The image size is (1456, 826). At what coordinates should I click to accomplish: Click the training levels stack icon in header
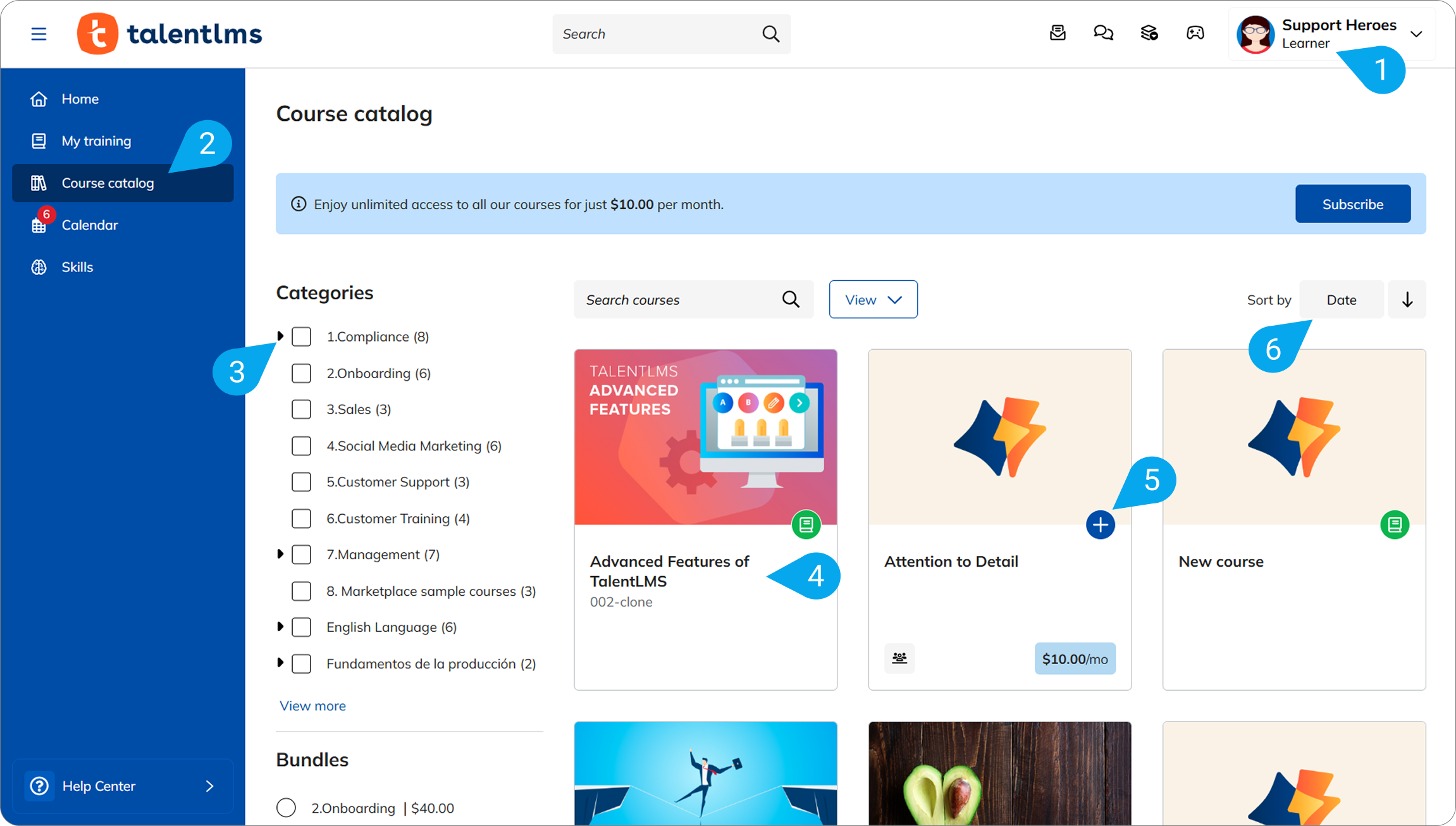[1149, 34]
